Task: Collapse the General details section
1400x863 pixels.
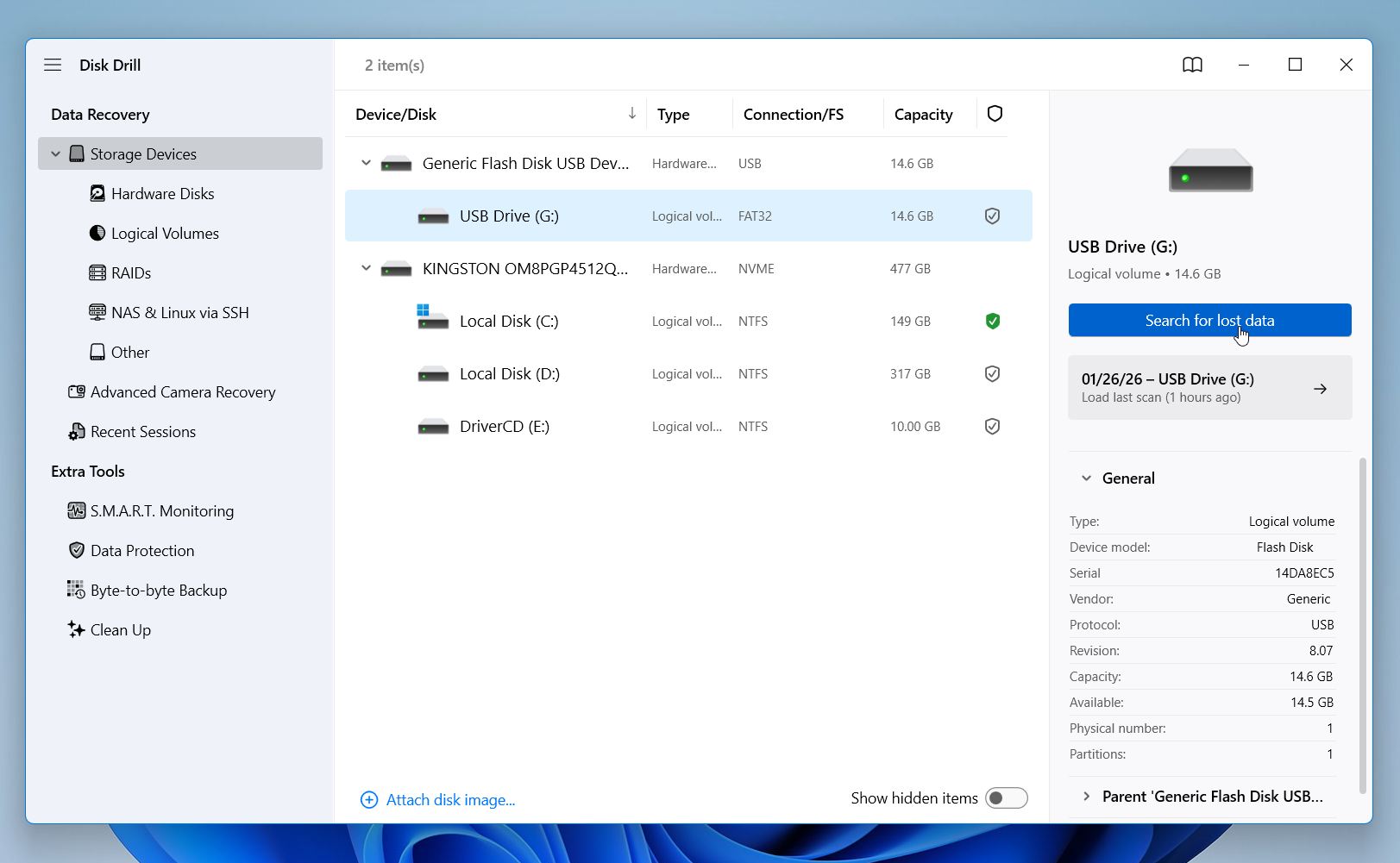Action: click(x=1085, y=478)
